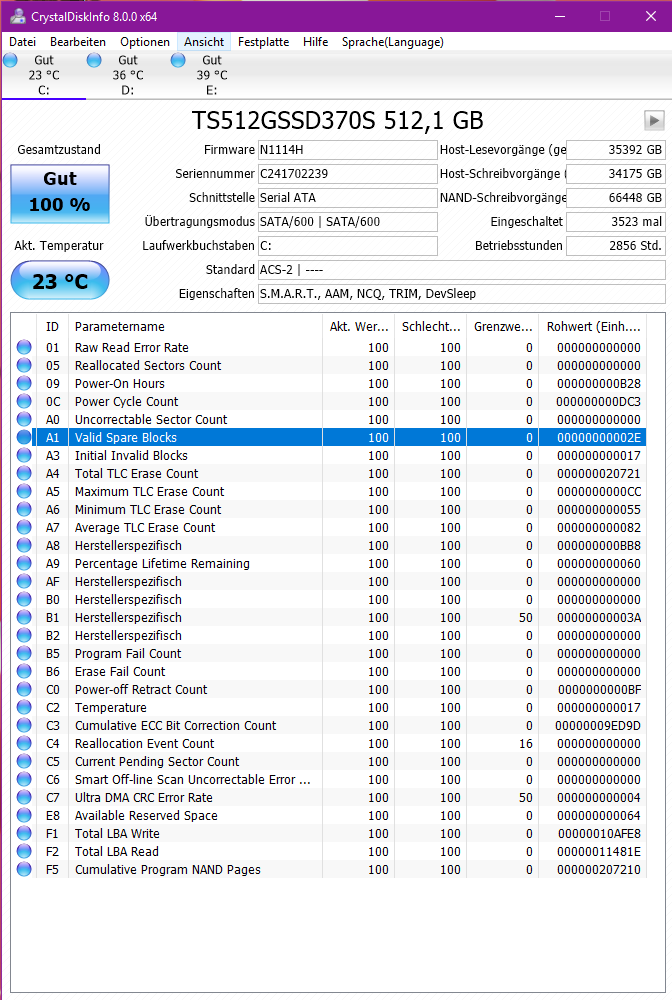672x1000 pixels.
Task: Click the NAND-Schreibvorgänge value 66448 GB
Action: (x=616, y=198)
